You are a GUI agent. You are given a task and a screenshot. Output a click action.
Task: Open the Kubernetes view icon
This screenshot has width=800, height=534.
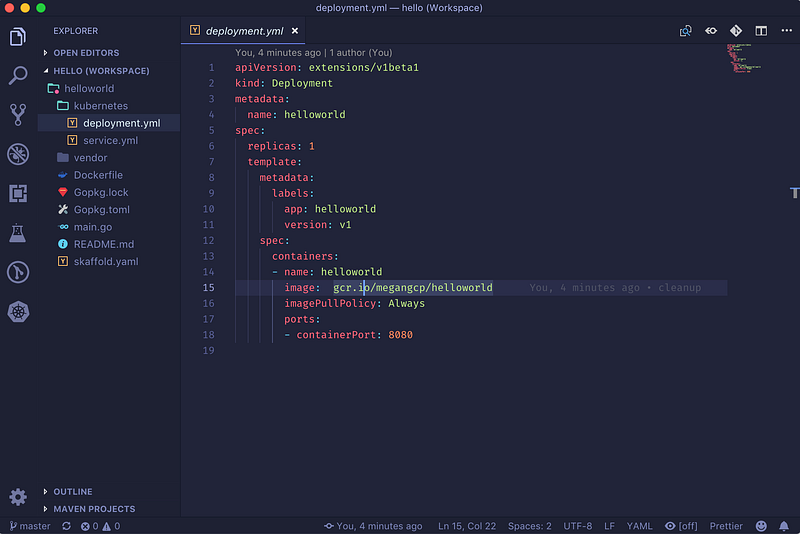point(18,311)
